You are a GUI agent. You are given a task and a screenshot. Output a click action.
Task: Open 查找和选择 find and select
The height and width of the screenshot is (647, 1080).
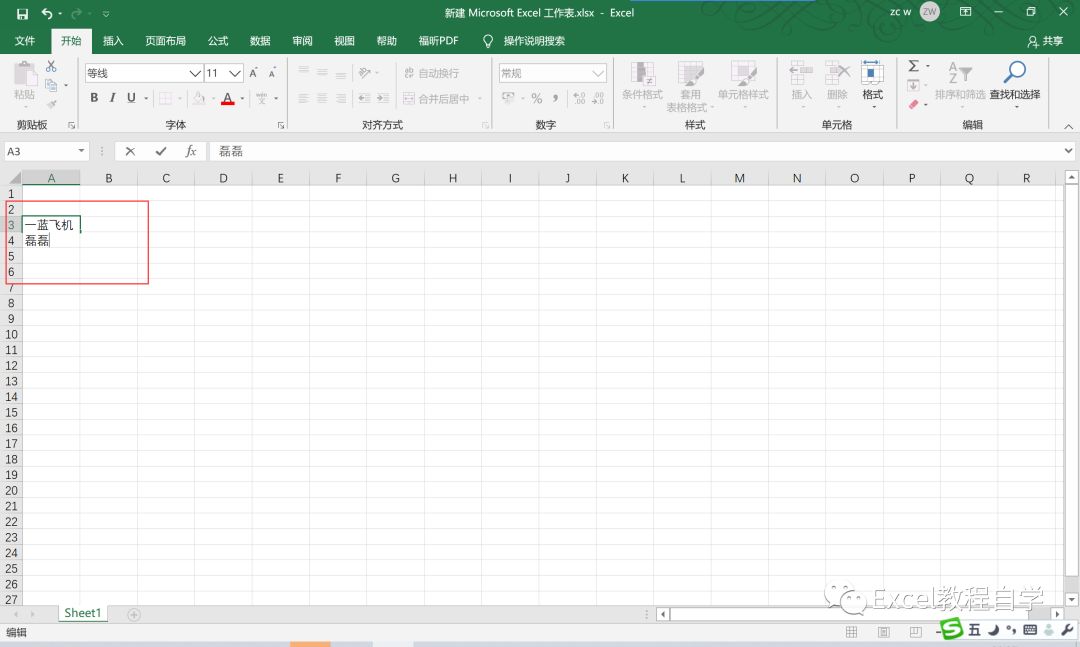click(x=1015, y=83)
